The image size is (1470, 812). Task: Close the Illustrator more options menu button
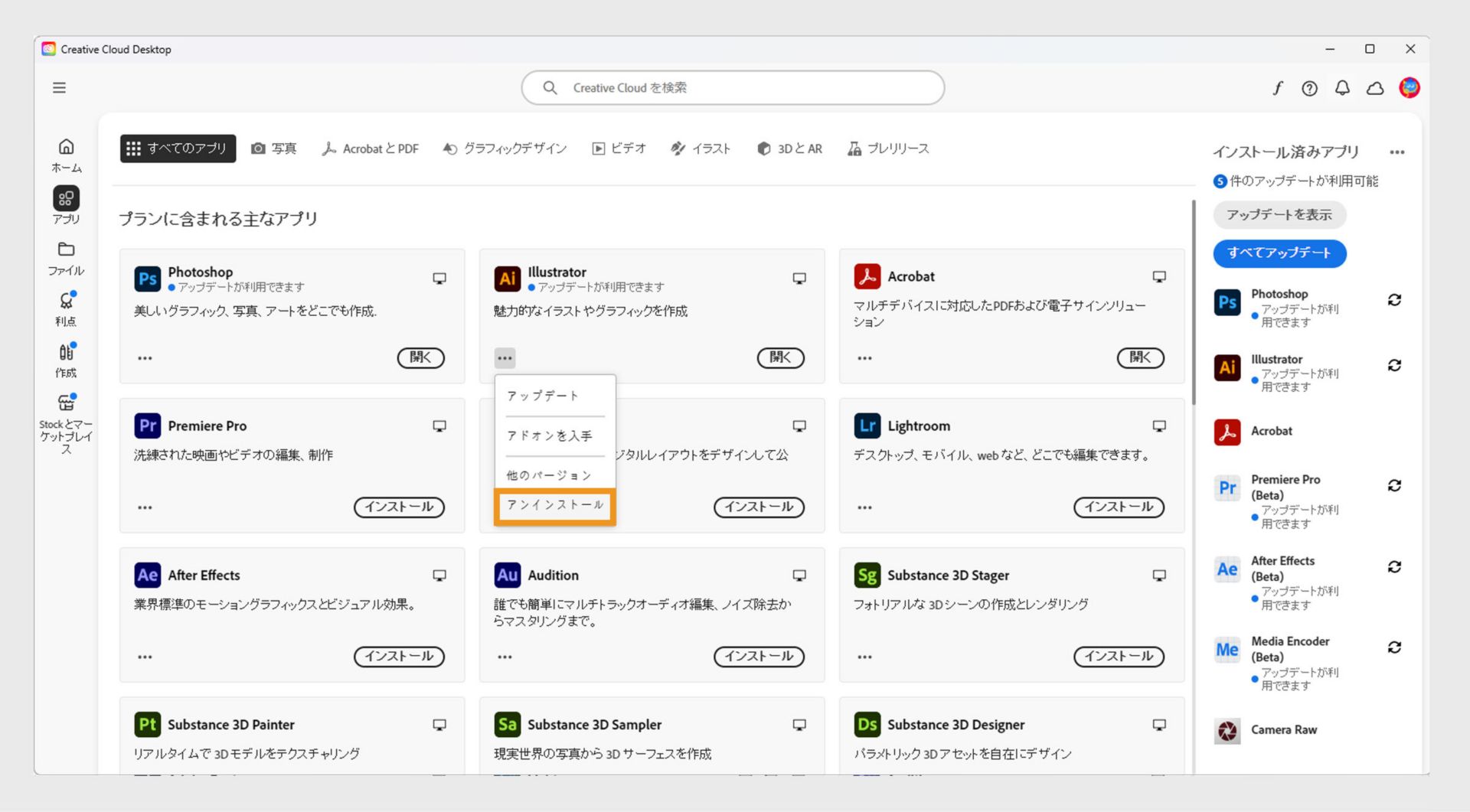pyautogui.click(x=505, y=358)
